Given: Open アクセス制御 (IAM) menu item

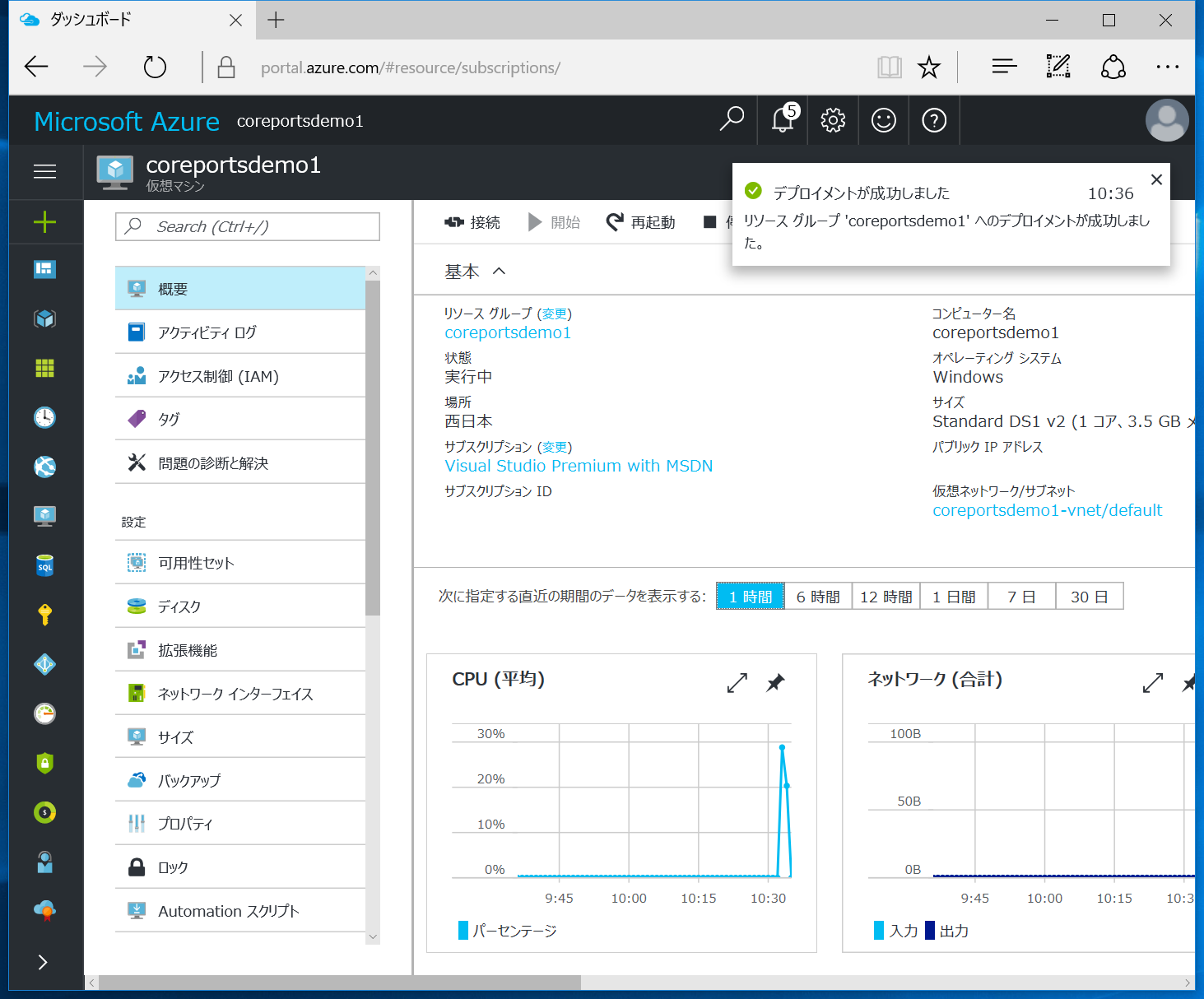Looking at the screenshot, I should point(240,376).
